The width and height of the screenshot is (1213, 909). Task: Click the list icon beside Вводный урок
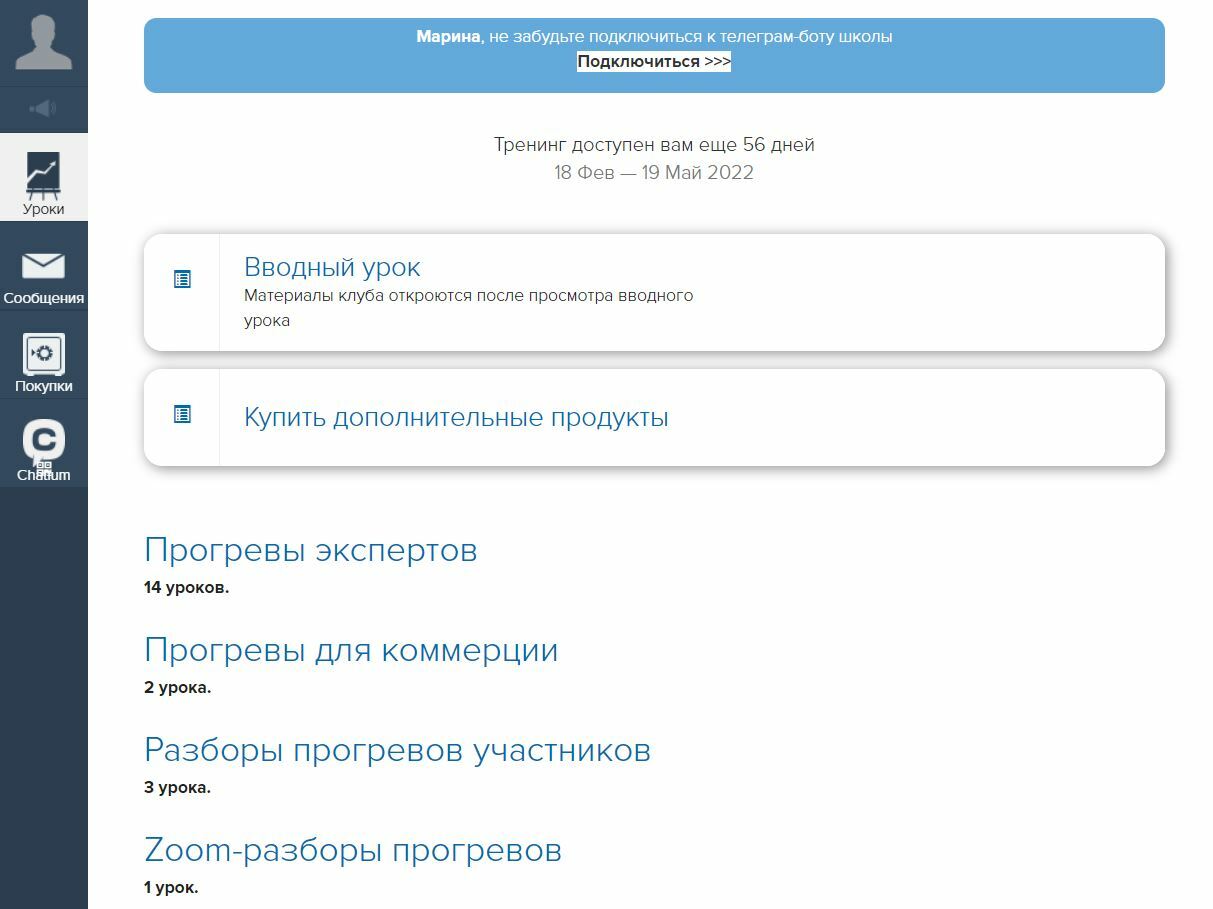(182, 279)
